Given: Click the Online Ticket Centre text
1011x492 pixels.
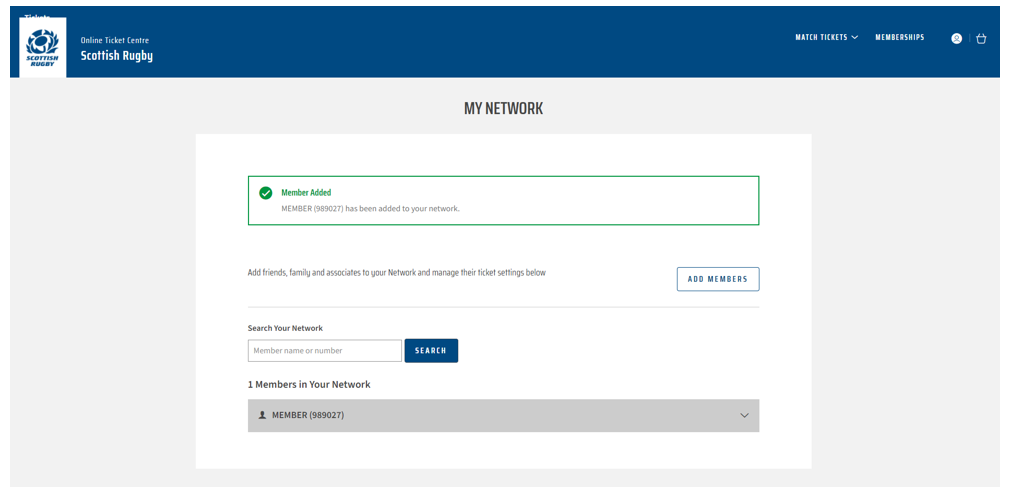Looking at the screenshot, I should pos(115,40).
